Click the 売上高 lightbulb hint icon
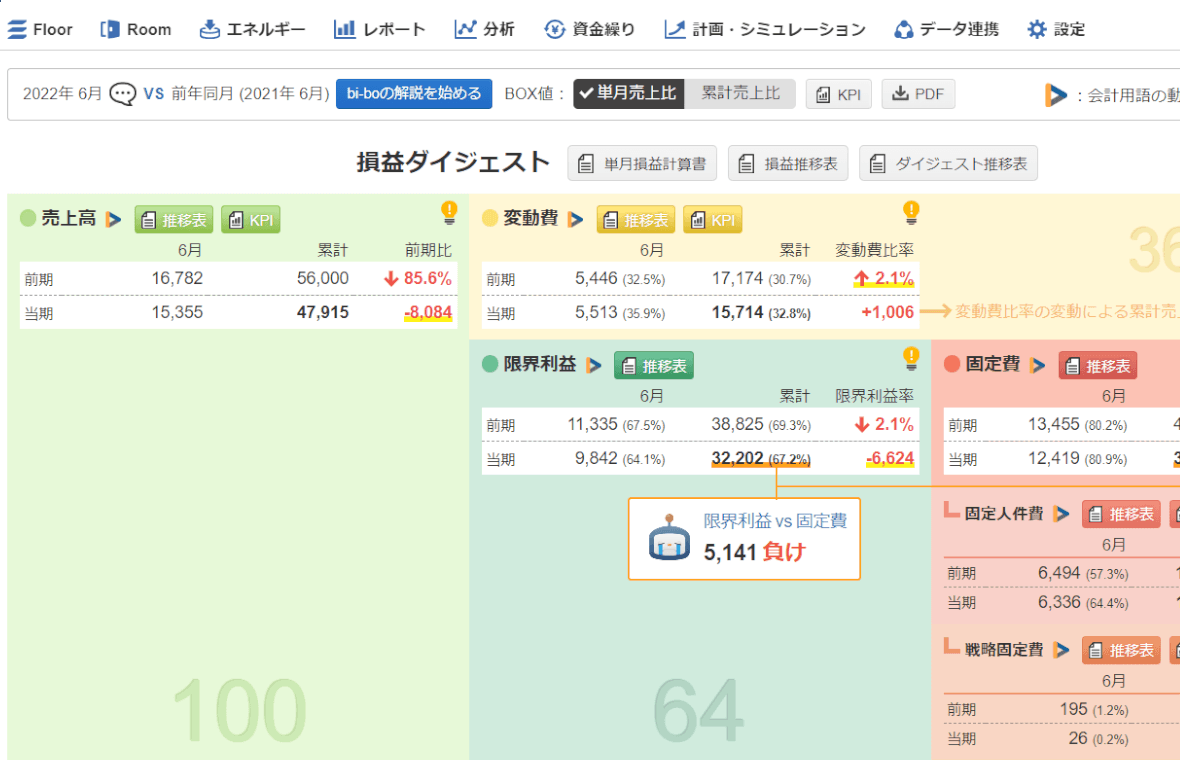Screen dimensions: 1180x760 (x=449, y=213)
